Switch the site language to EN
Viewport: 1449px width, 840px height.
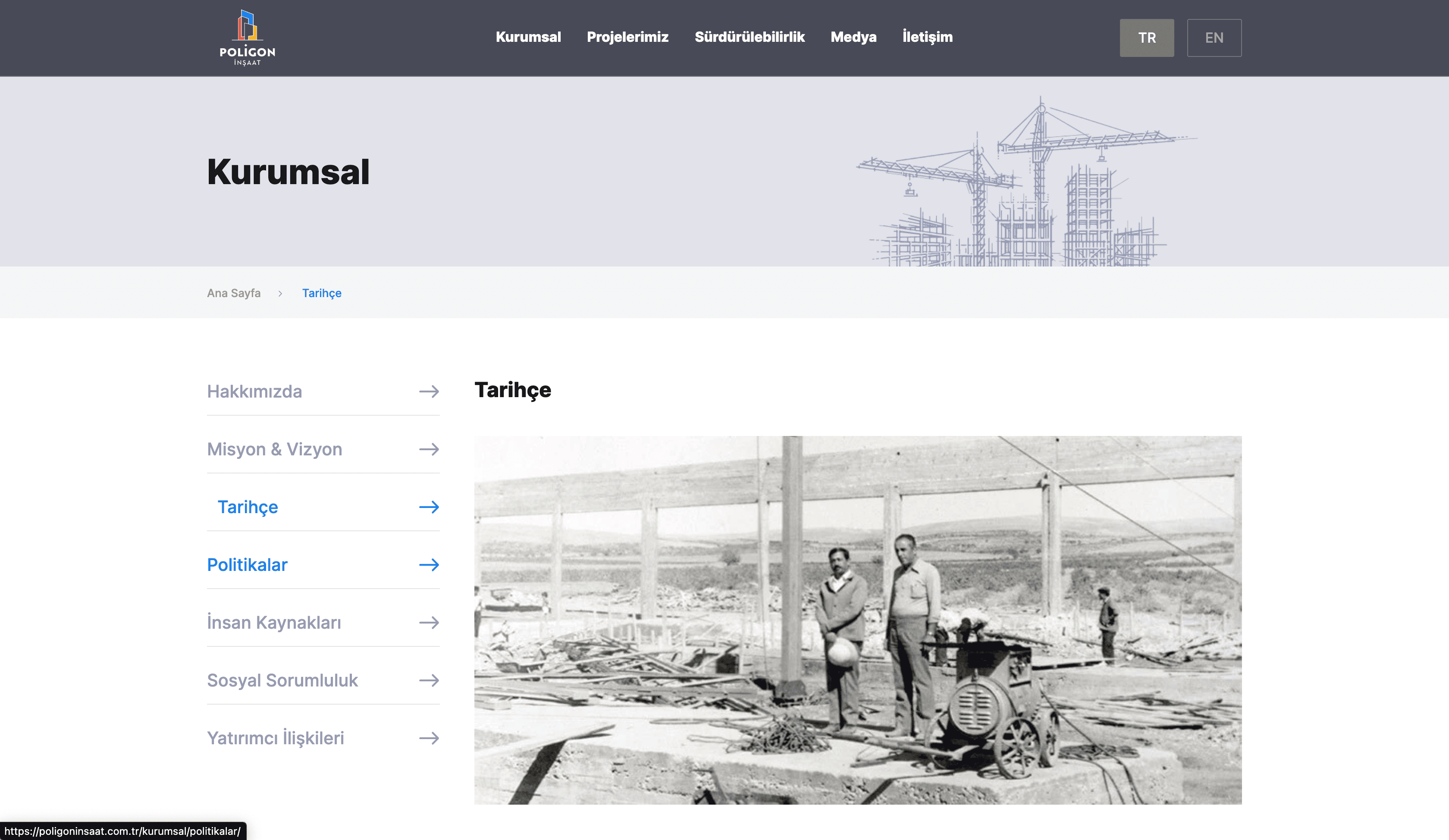pyautogui.click(x=1214, y=38)
